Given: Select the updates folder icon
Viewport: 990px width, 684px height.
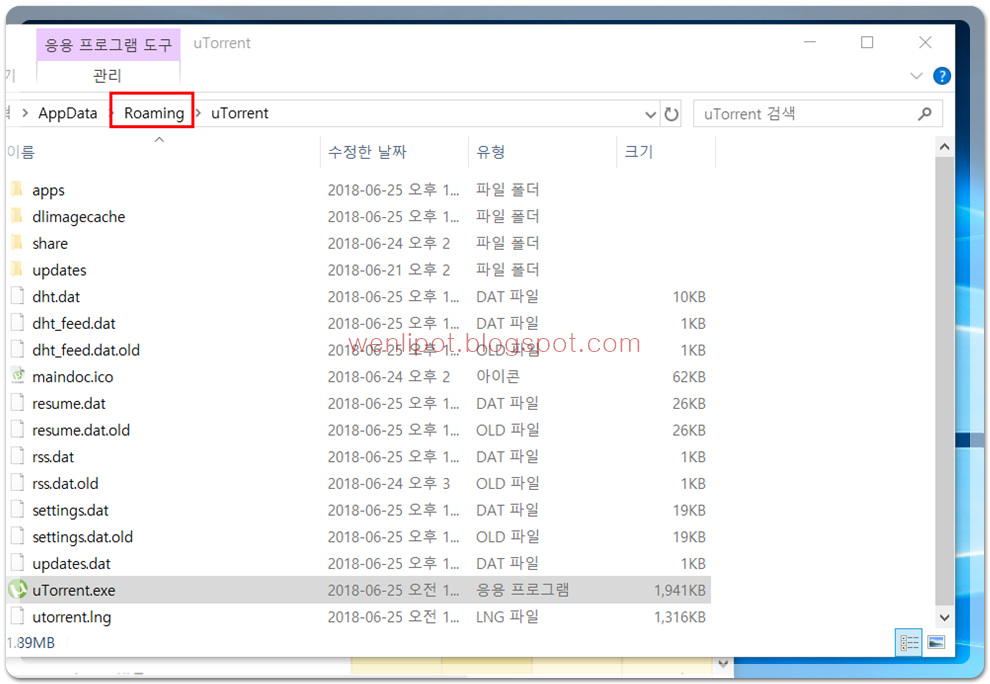Looking at the screenshot, I should (x=17, y=270).
